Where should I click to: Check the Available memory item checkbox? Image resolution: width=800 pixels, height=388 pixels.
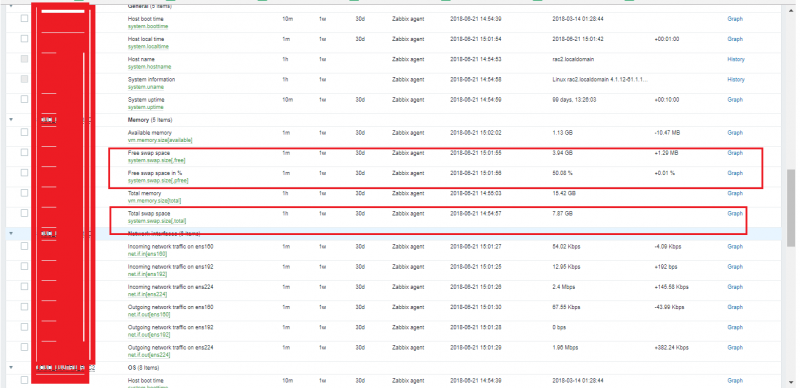coord(24,132)
